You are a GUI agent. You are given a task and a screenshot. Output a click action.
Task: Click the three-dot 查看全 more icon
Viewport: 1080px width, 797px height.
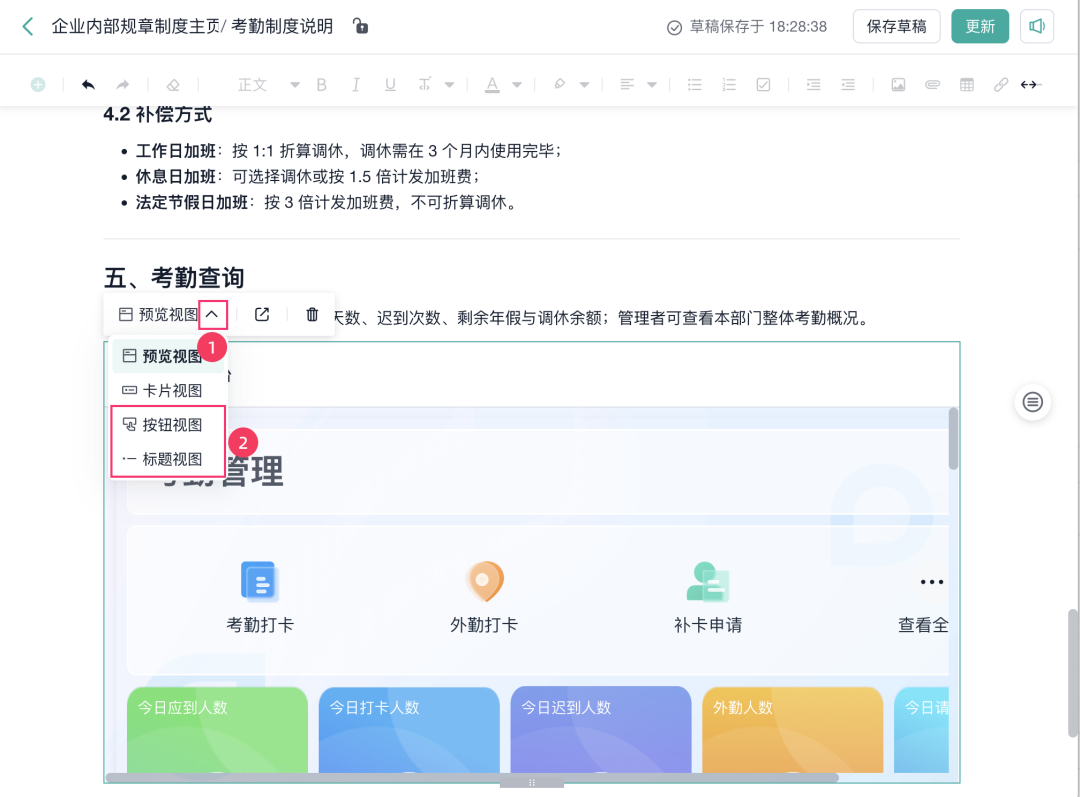[x=931, y=582]
